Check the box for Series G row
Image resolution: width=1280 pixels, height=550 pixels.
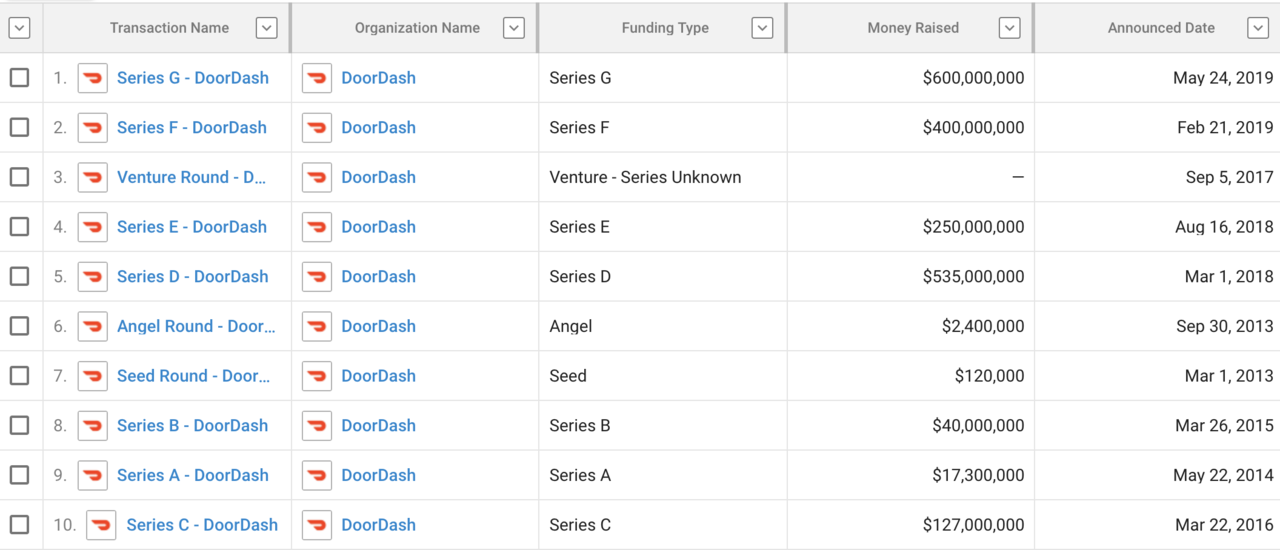[19, 78]
